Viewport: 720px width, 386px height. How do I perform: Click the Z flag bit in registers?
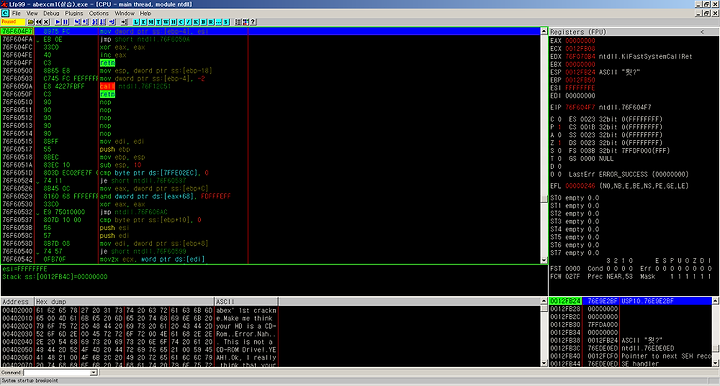click(x=559, y=143)
